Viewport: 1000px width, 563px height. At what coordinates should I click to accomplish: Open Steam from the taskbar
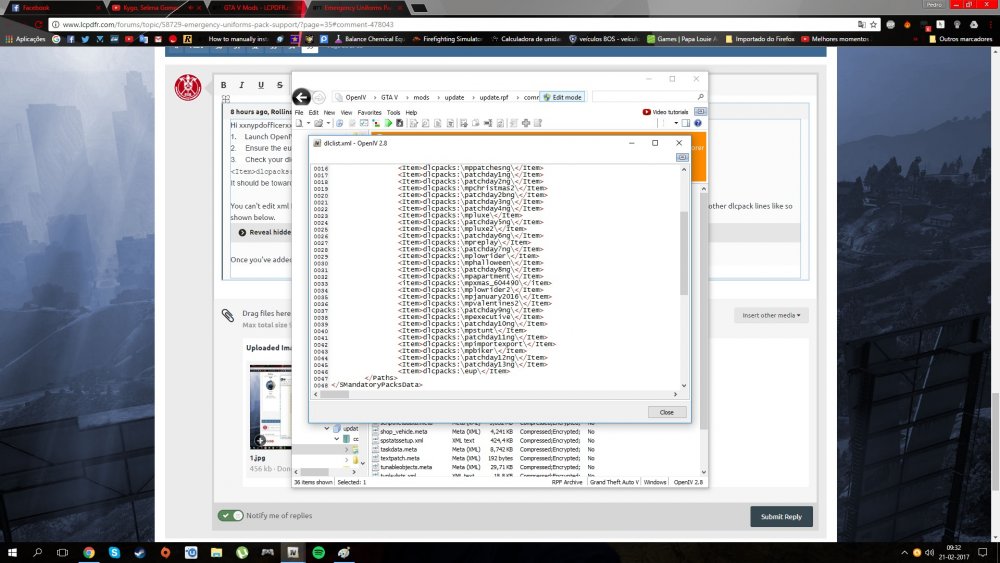coord(140,552)
